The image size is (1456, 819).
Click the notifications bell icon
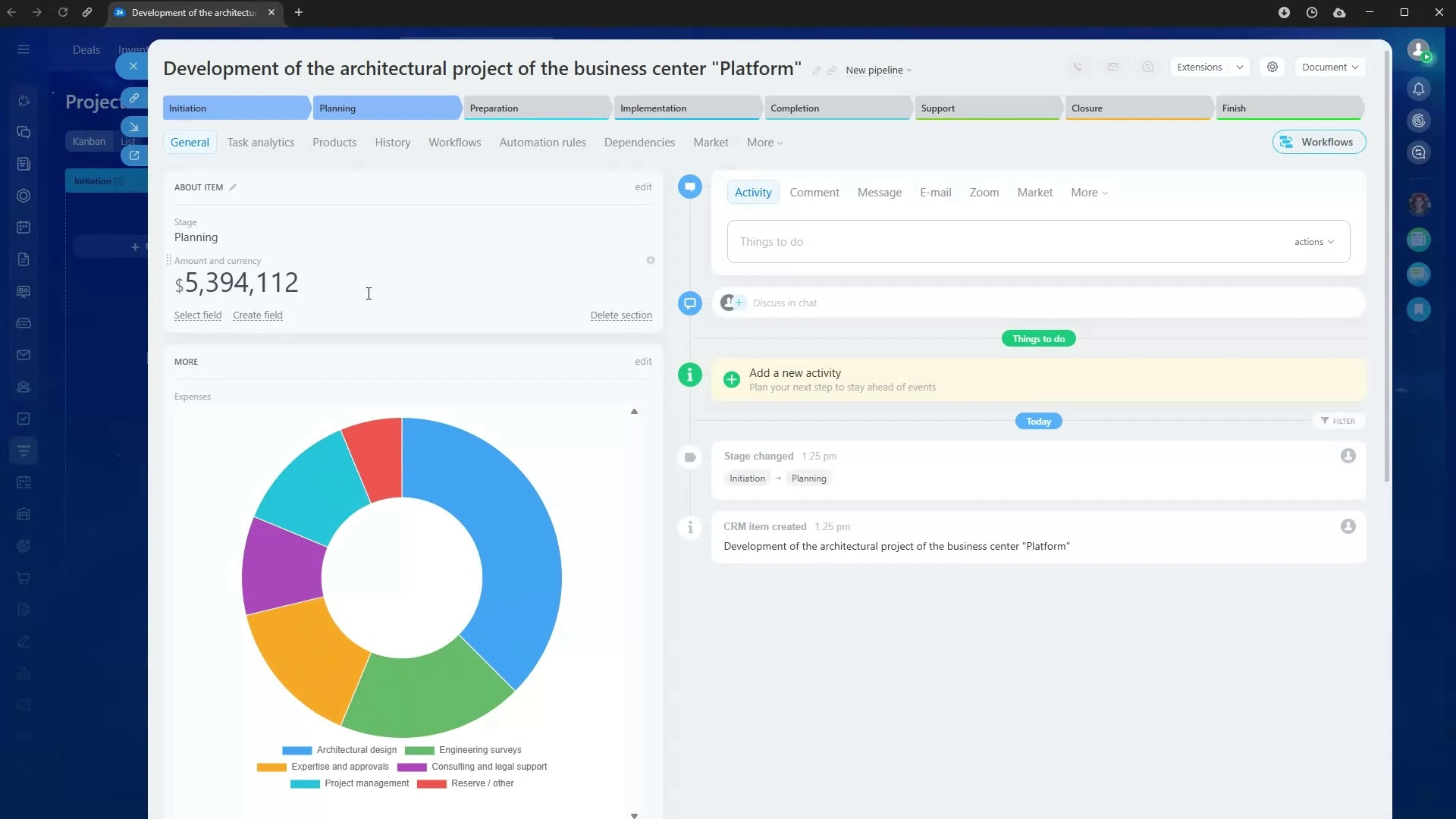point(1419,89)
